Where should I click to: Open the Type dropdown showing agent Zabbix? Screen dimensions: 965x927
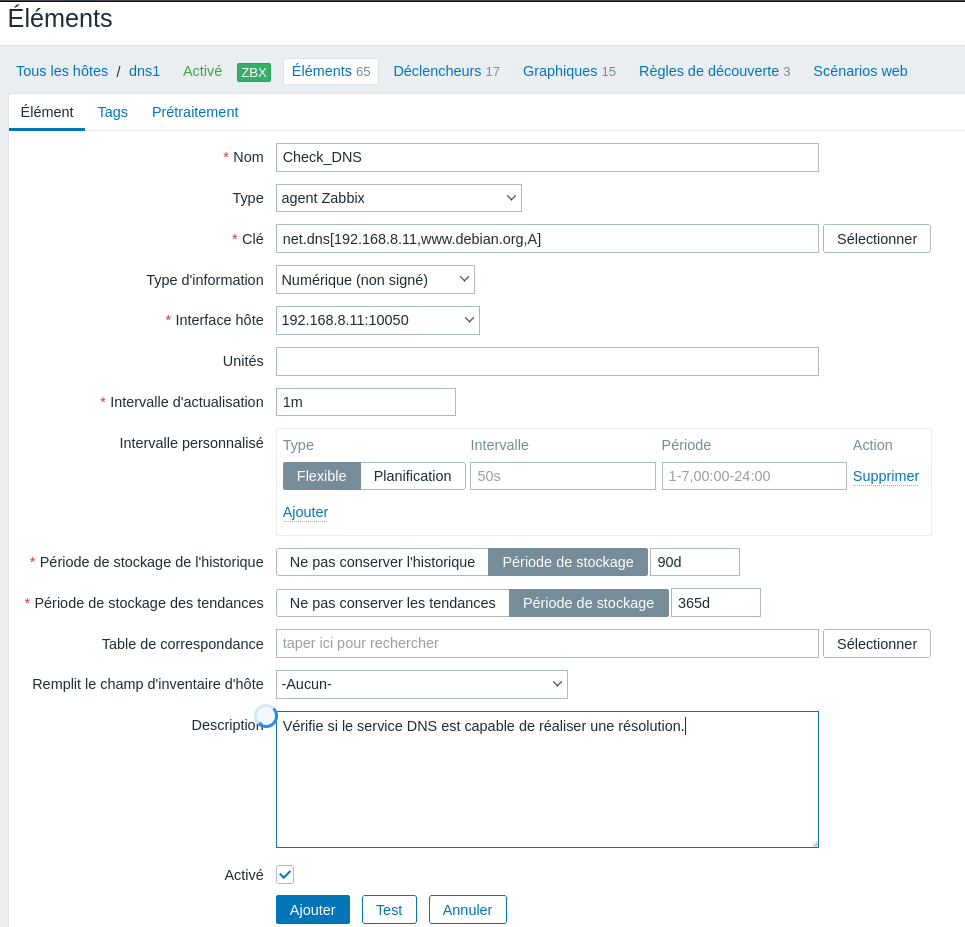click(398, 198)
